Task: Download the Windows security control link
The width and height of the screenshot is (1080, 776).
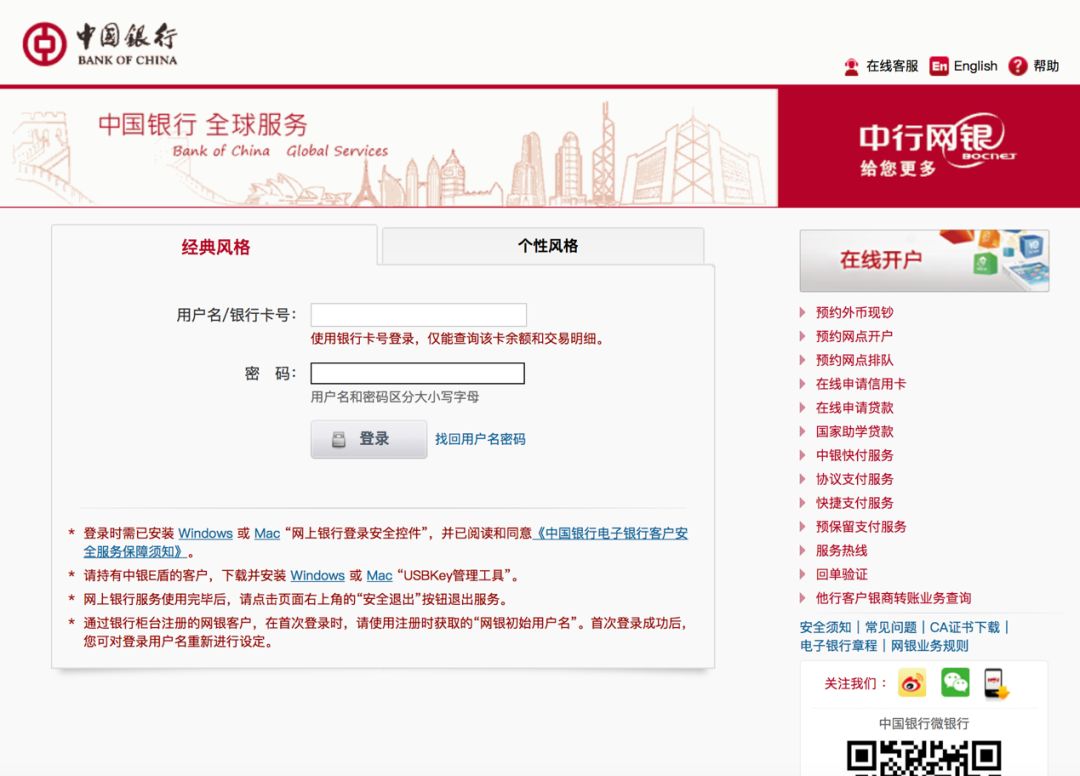Action: 205,534
